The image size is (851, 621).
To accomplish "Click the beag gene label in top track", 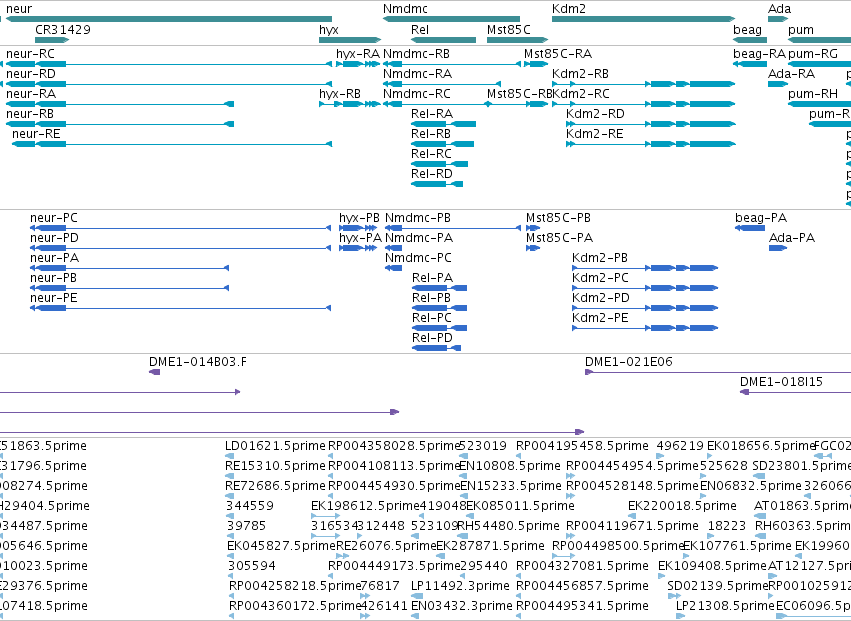I will (747, 29).
